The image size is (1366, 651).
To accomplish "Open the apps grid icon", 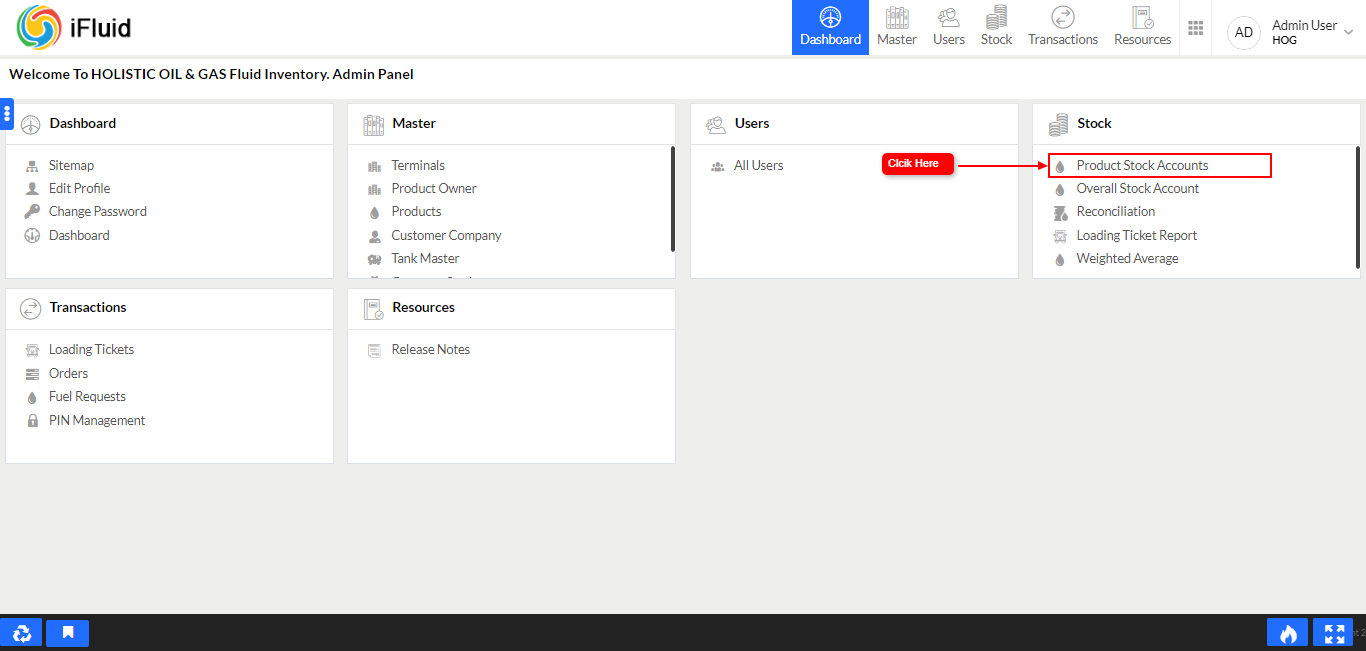I will 1195,28.
